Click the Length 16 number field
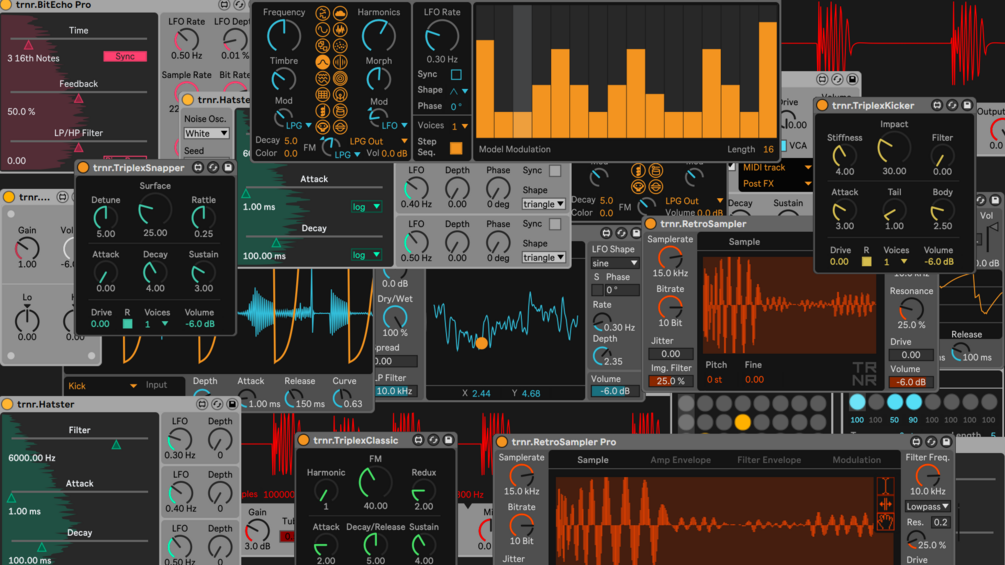This screenshot has height=565, width=1005. (x=768, y=149)
